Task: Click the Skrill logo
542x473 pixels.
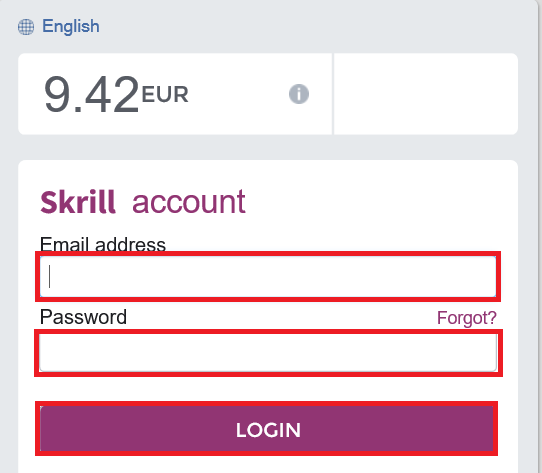Action: tap(78, 202)
